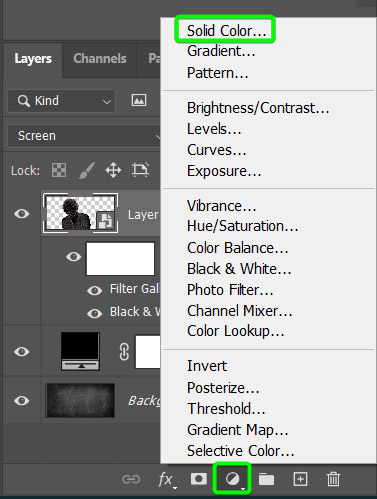The image size is (377, 499).
Task: Select Color Lookup adjustment
Action: pos(236,331)
